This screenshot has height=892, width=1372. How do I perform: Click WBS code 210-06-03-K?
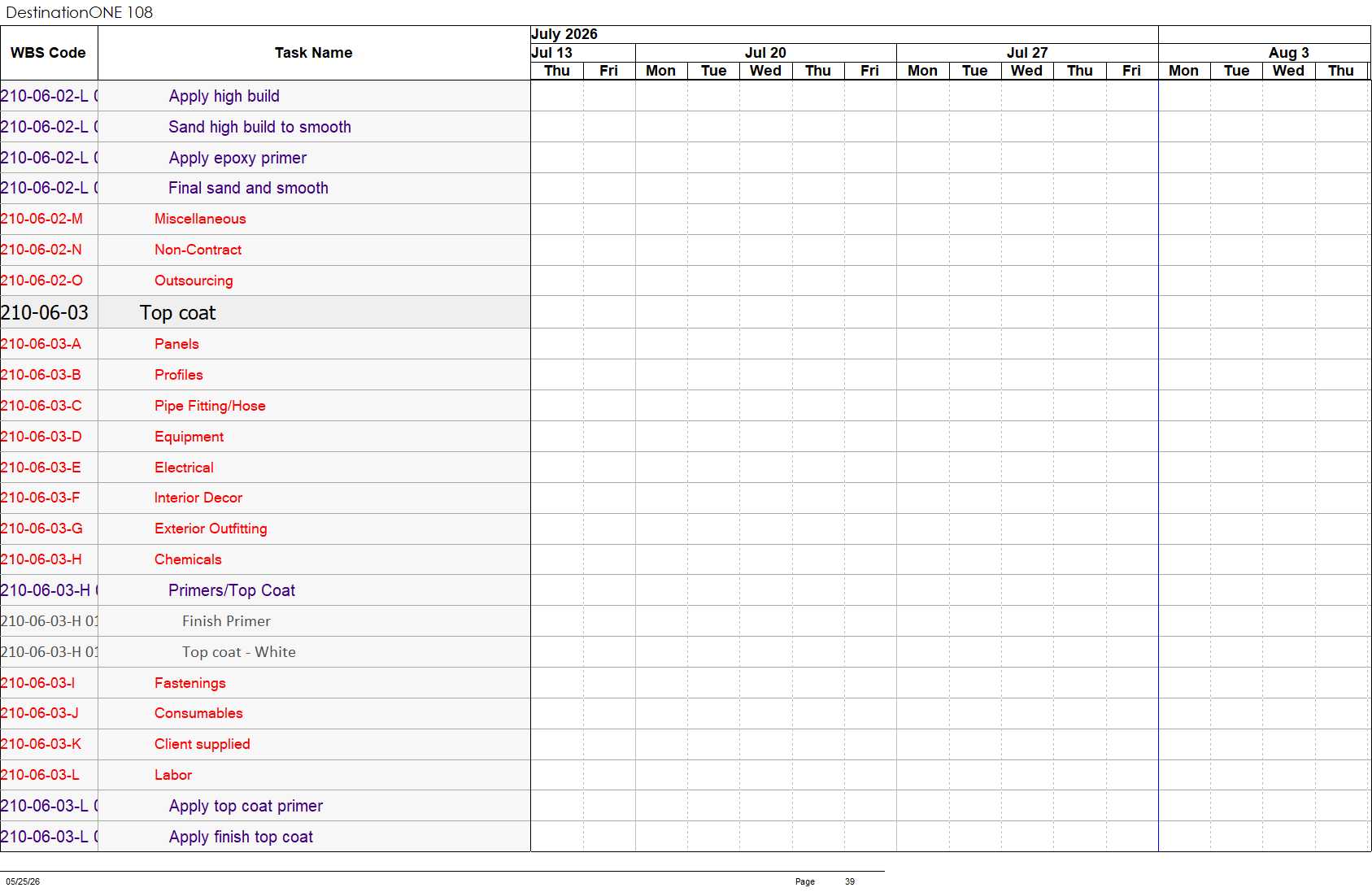41,744
